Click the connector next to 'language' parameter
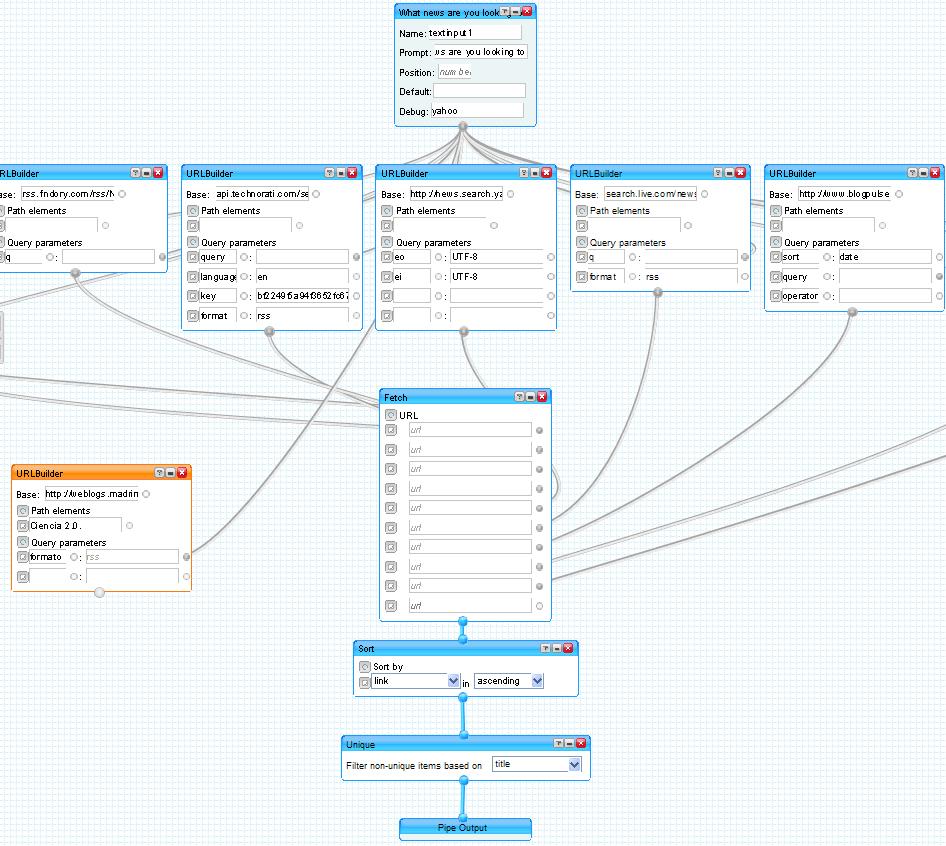This screenshot has width=946, height=846. 245,277
